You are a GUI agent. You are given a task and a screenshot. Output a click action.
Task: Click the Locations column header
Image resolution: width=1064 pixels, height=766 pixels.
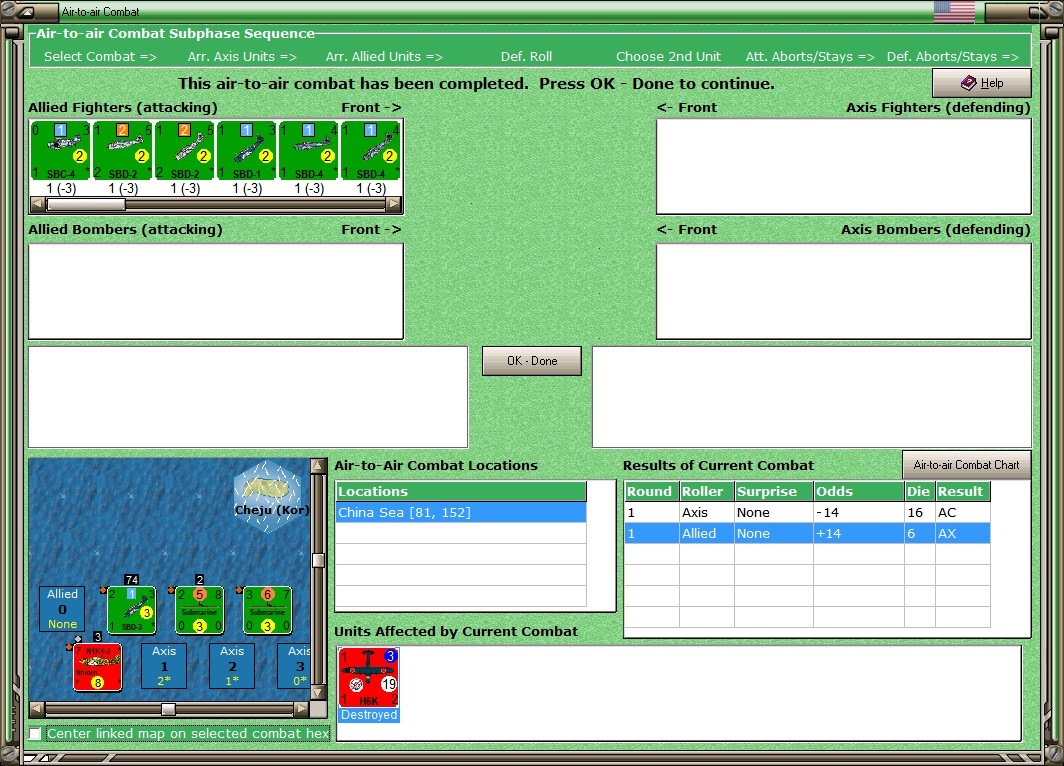tap(461, 491)
